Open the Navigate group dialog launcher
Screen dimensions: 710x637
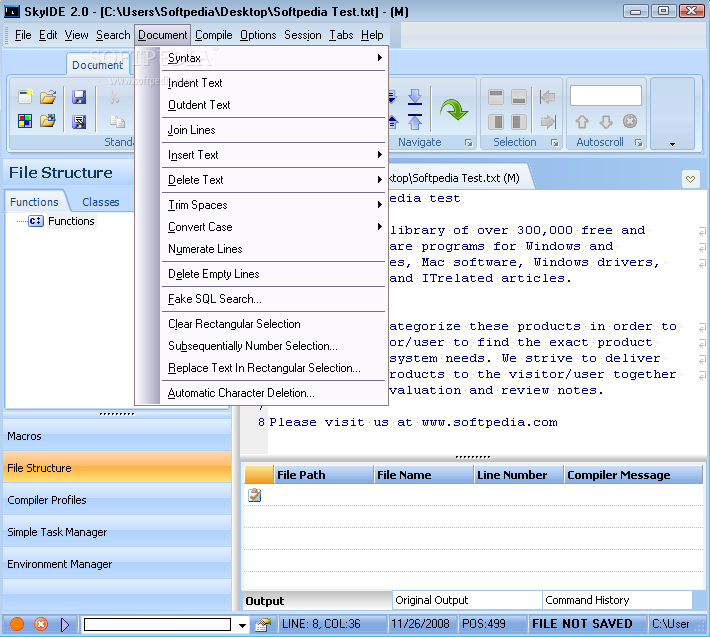pyautogui.click(x=468, y=143)
